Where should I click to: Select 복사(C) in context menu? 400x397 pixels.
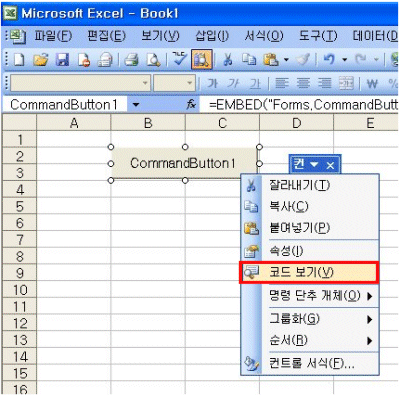coord(310,207)
